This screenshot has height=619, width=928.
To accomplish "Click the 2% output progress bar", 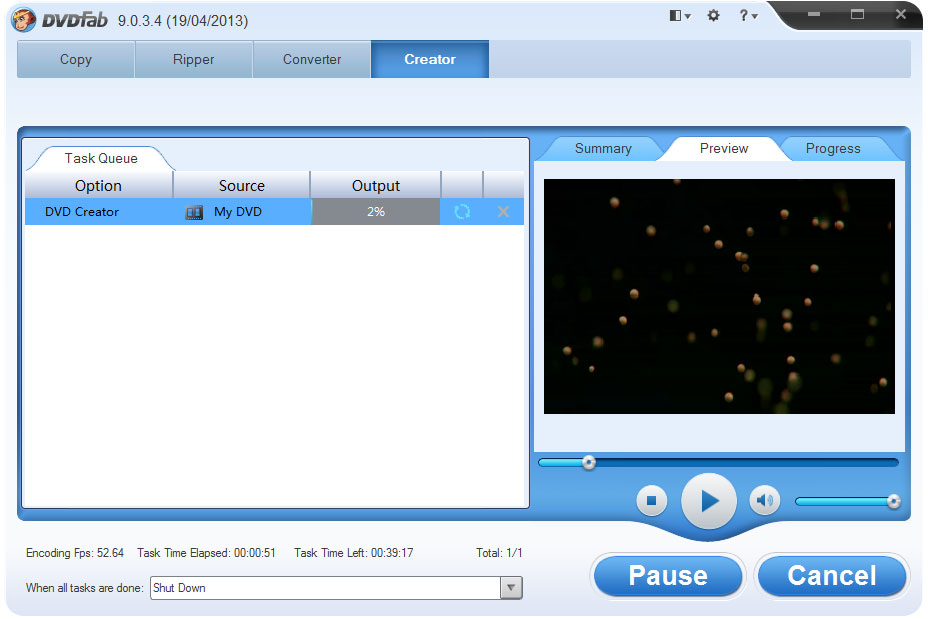I will click(376, 212).
